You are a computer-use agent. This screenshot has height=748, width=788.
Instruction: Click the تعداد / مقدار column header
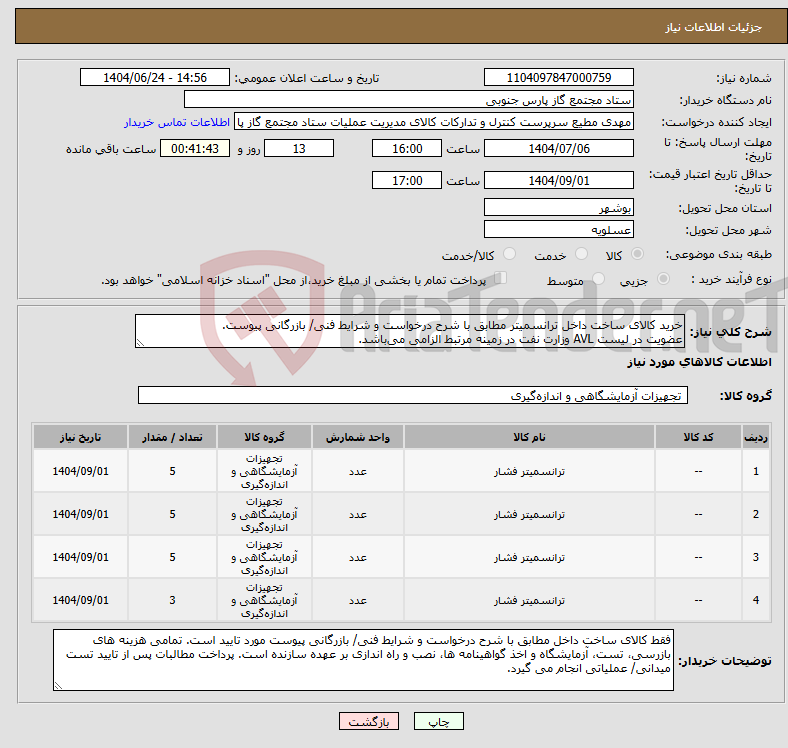172,437
